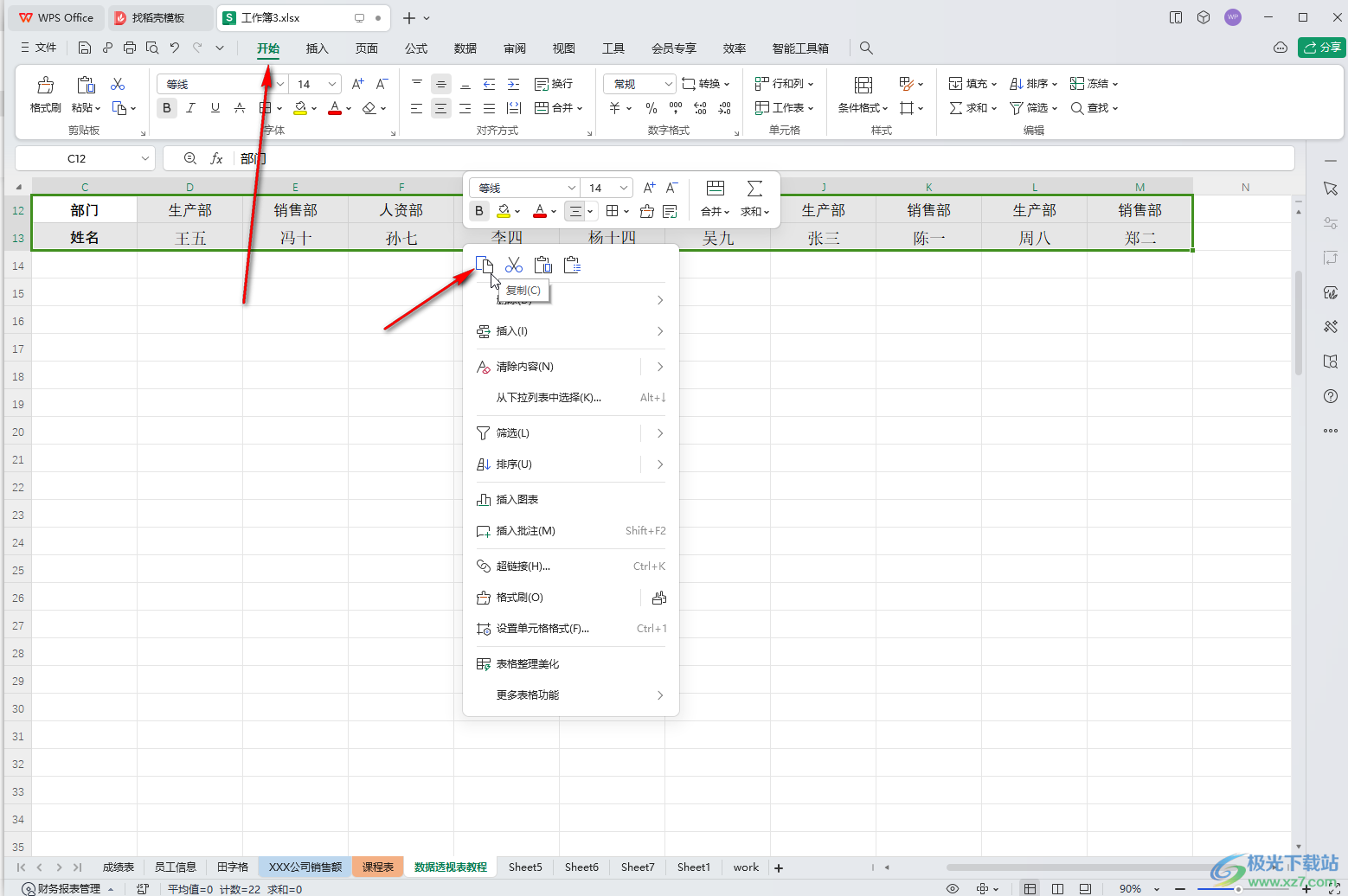
Task: Toggle bold in the ribbon
Action: tap(167, 108)
